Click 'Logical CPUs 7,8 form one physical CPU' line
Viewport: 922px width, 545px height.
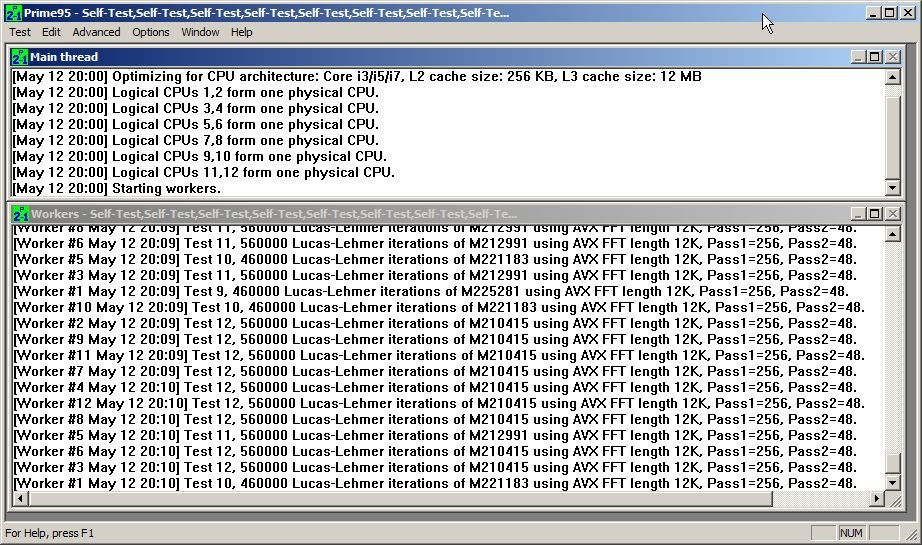pos(196,140)
